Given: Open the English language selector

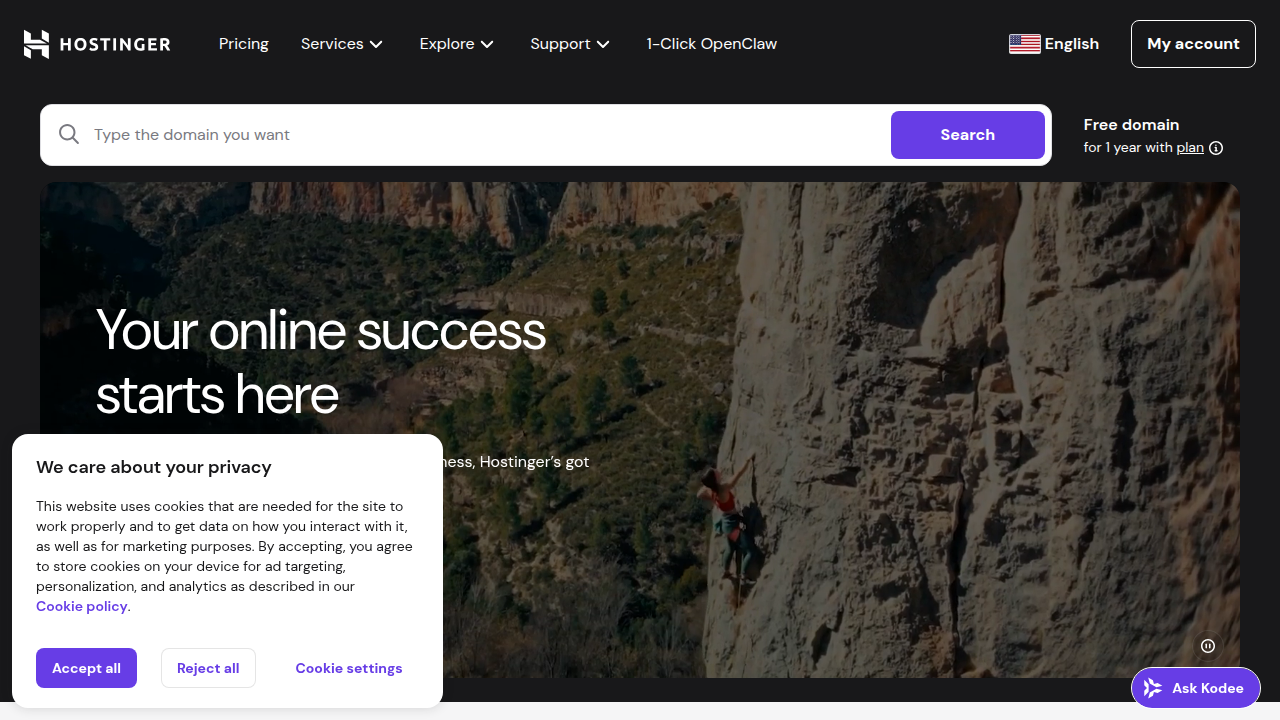Looking at the screenshot, I should 1054,44.
